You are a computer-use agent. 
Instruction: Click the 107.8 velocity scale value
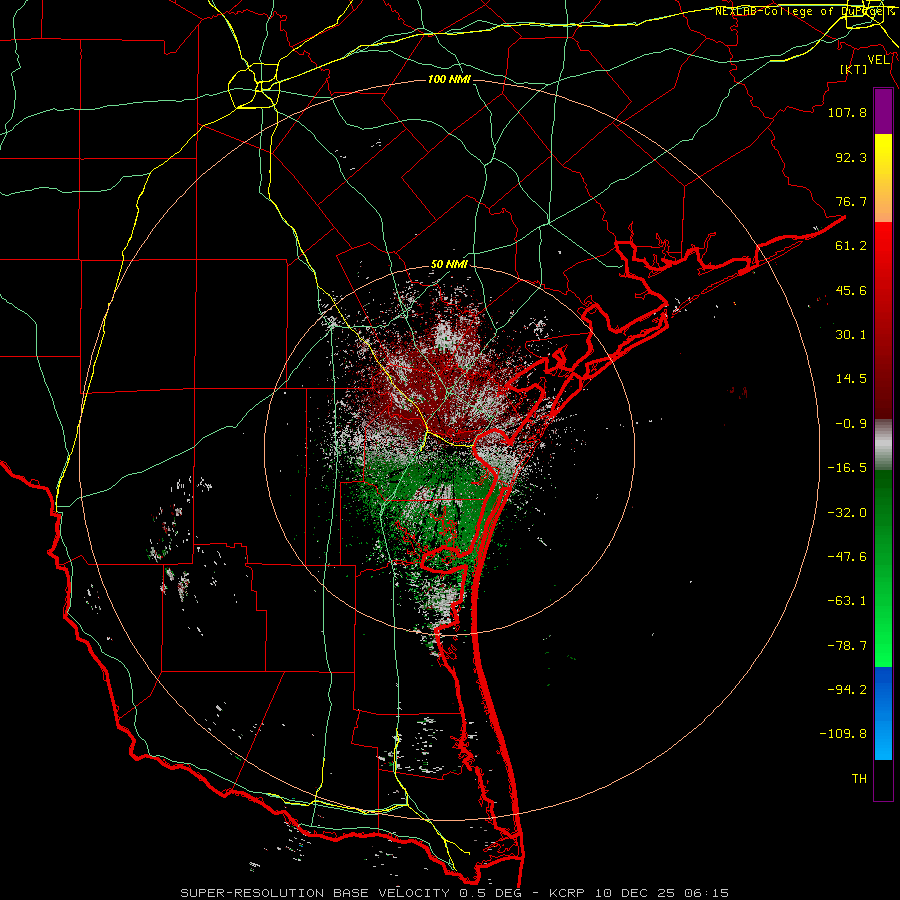point(847,112)
